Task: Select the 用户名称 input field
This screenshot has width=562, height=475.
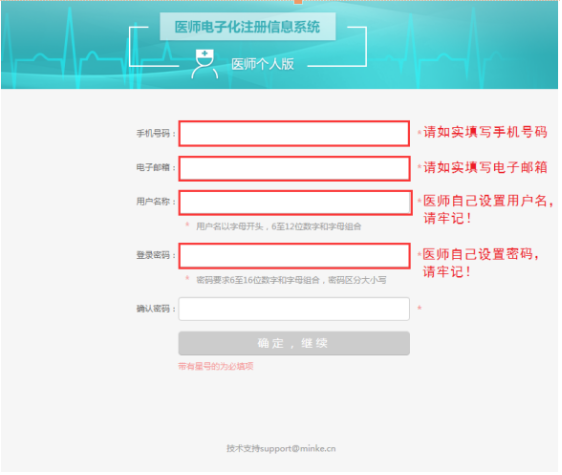Action: (x=295, y=203)
